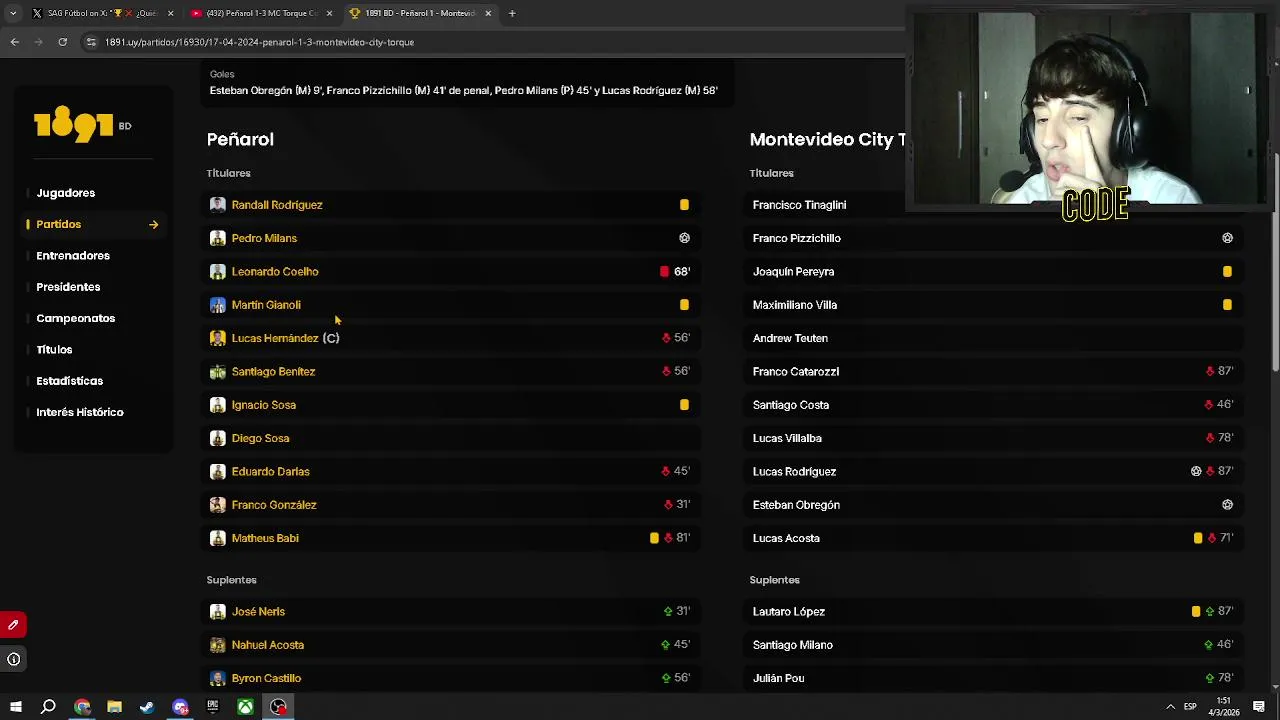
Task: Click Leonardo Coelho's player avatar
Action: [217, 271]
